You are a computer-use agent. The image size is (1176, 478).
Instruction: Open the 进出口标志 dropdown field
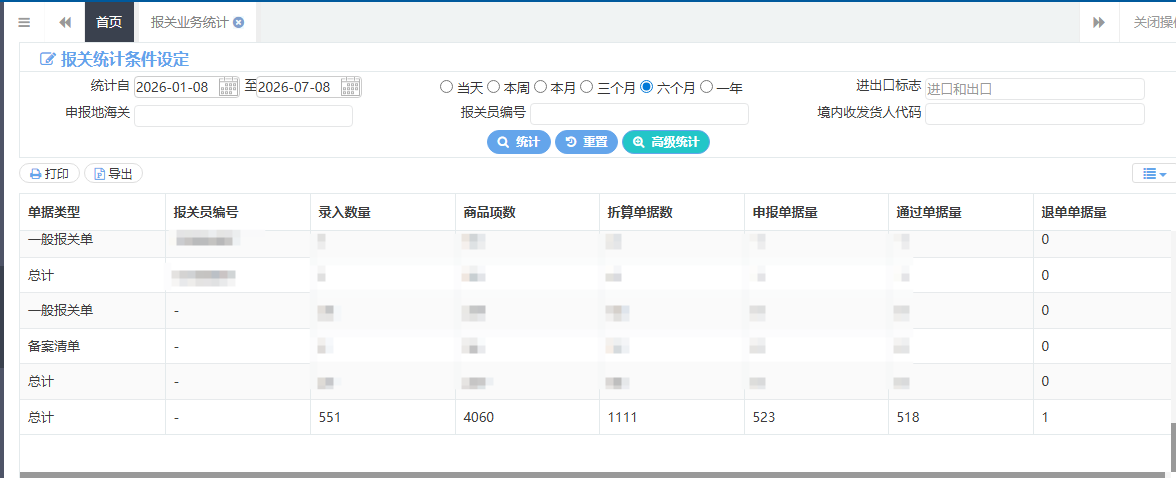coord(1035,89)
